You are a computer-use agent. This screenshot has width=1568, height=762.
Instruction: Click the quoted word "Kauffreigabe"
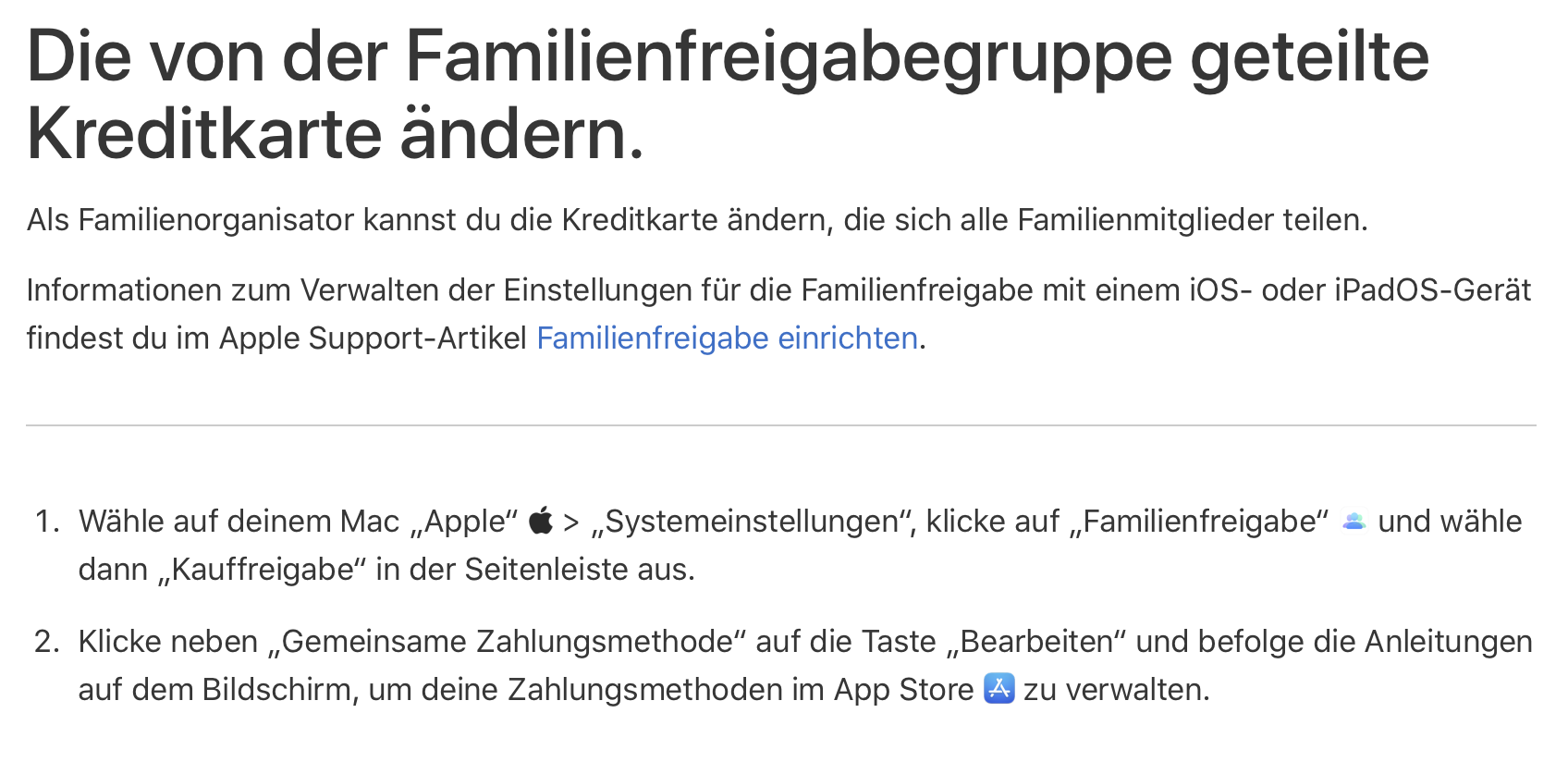click(x=263, y=570)
